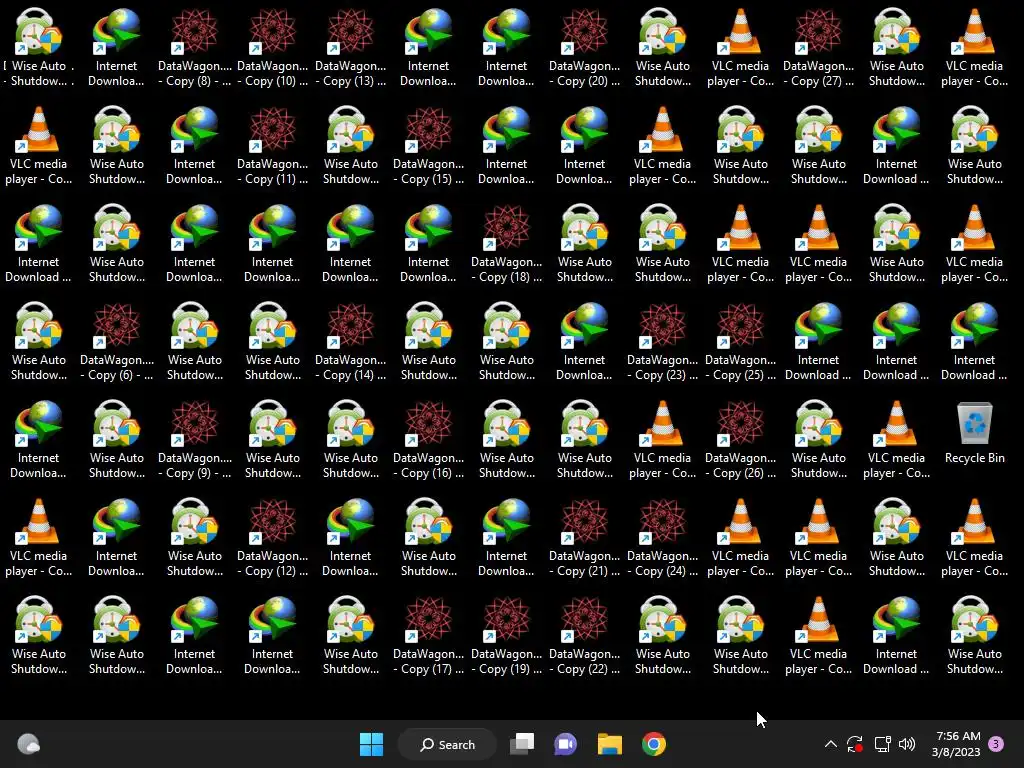1024x768 pixels.
Task: Show hidden system tray icons
Action: 831,744
